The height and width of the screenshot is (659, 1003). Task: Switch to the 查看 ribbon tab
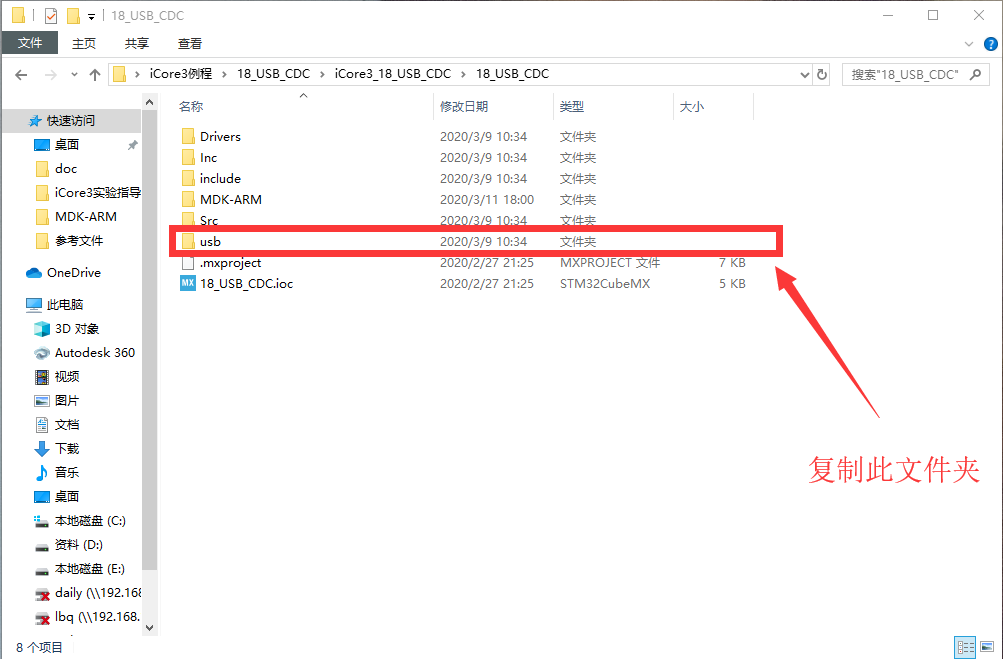coord(190,43)
